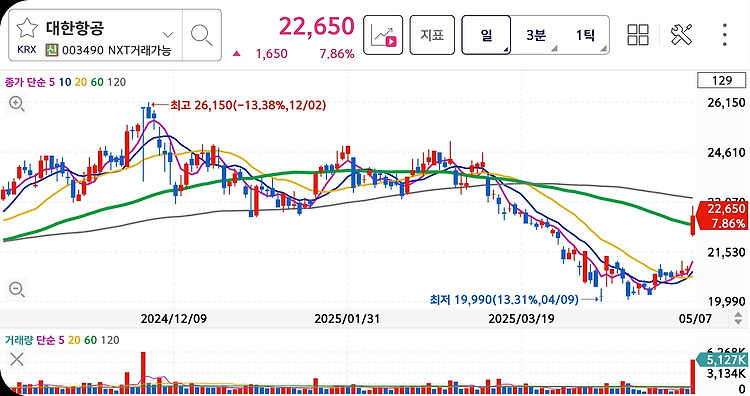
Task: Open the three-dot more options menu
Action: pyautogui.click(x=725, y=35)
